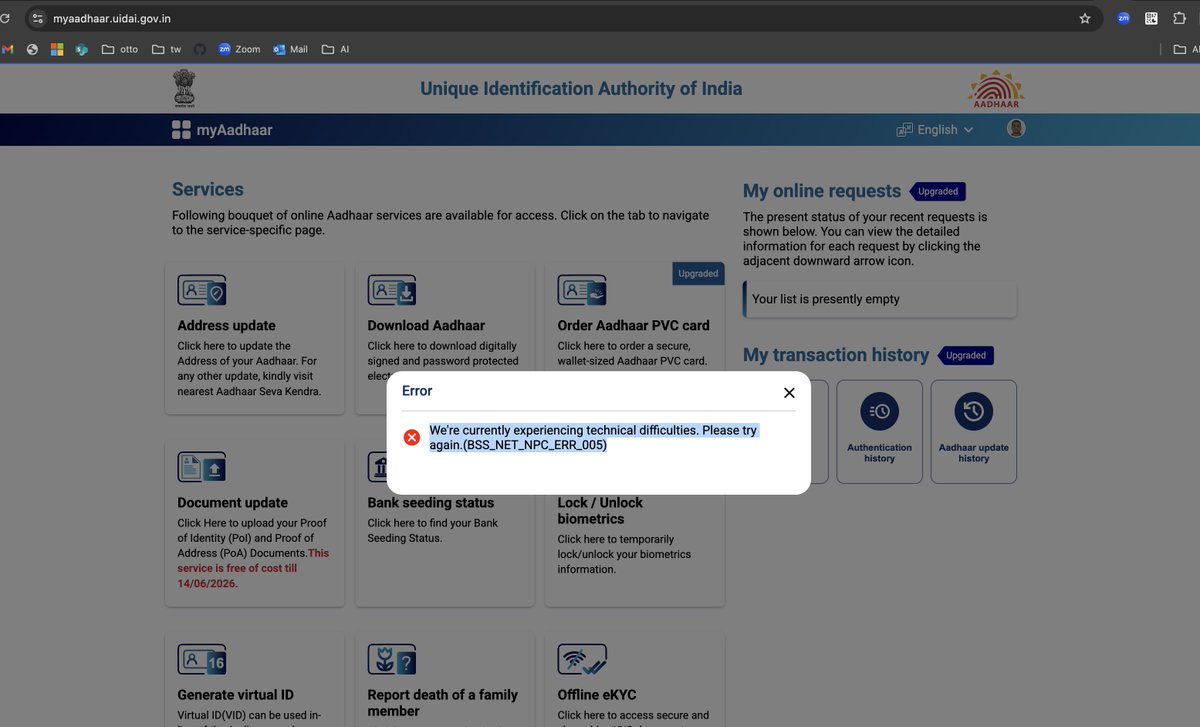Expand the English language dropdown chevron
Image resolution: width=1200 pixels, height=727 pixels.
[968, 130]
